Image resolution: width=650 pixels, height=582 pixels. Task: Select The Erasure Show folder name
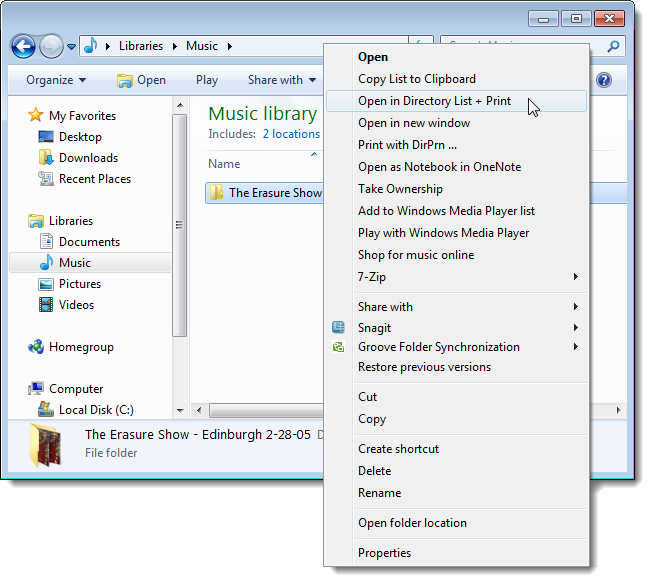[x=275, y=193]
